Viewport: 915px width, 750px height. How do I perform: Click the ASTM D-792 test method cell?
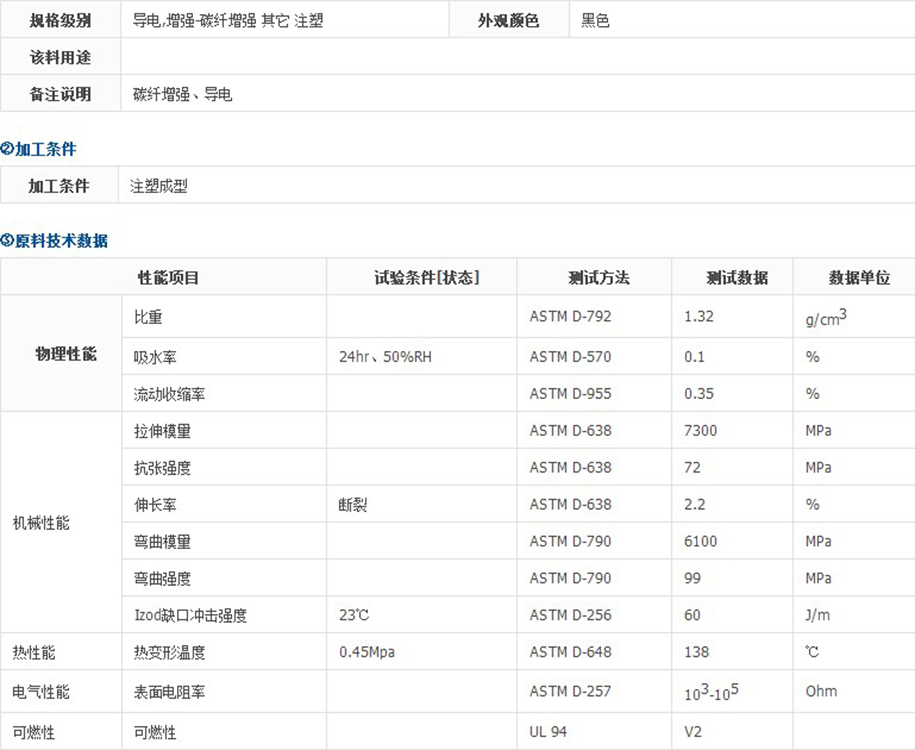click(x=570, y=317)
